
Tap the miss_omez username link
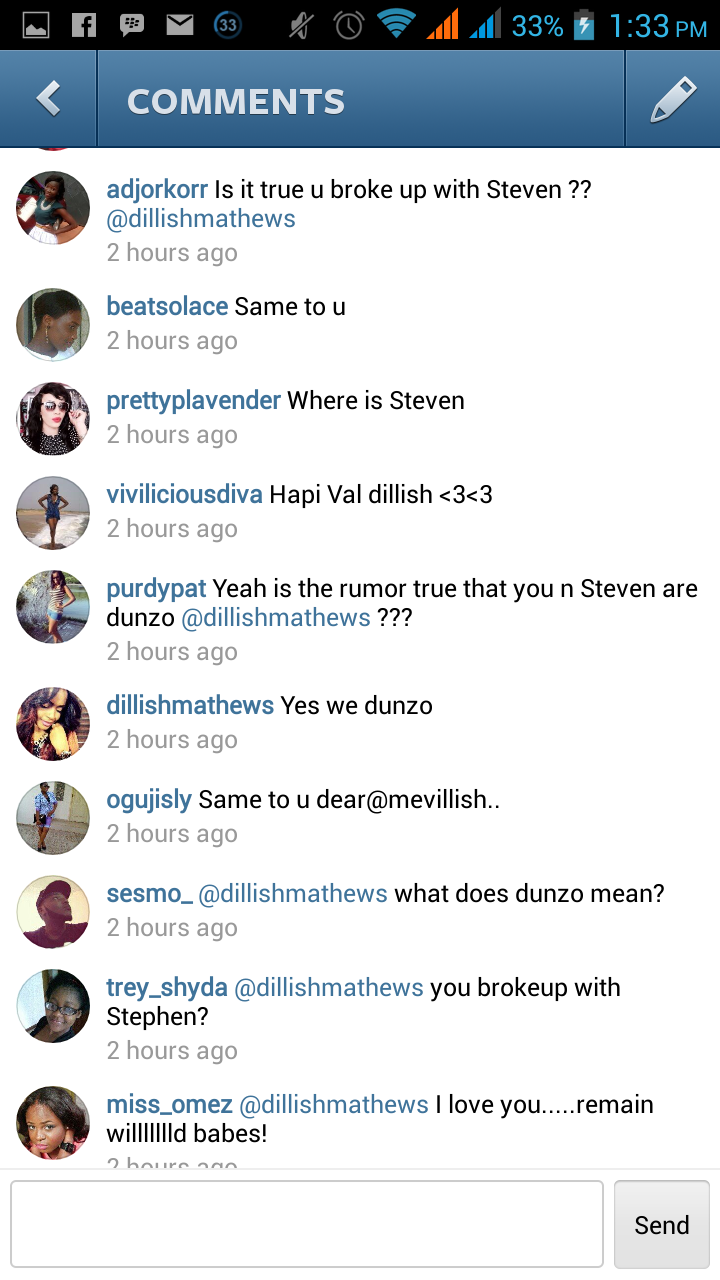point(170,1105)
